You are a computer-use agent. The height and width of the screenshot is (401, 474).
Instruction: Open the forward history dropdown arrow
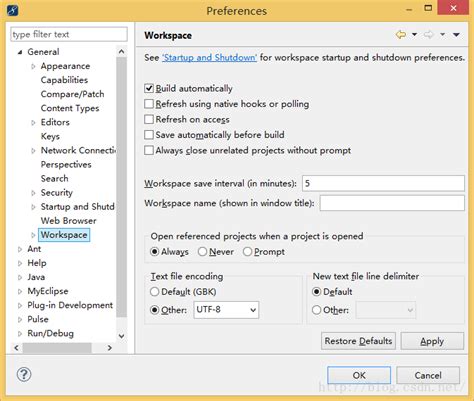(442, 34)
